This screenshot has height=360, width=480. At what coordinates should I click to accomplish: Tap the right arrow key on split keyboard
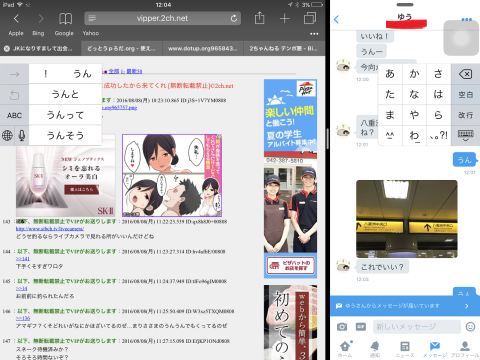(x=14, y=74)
